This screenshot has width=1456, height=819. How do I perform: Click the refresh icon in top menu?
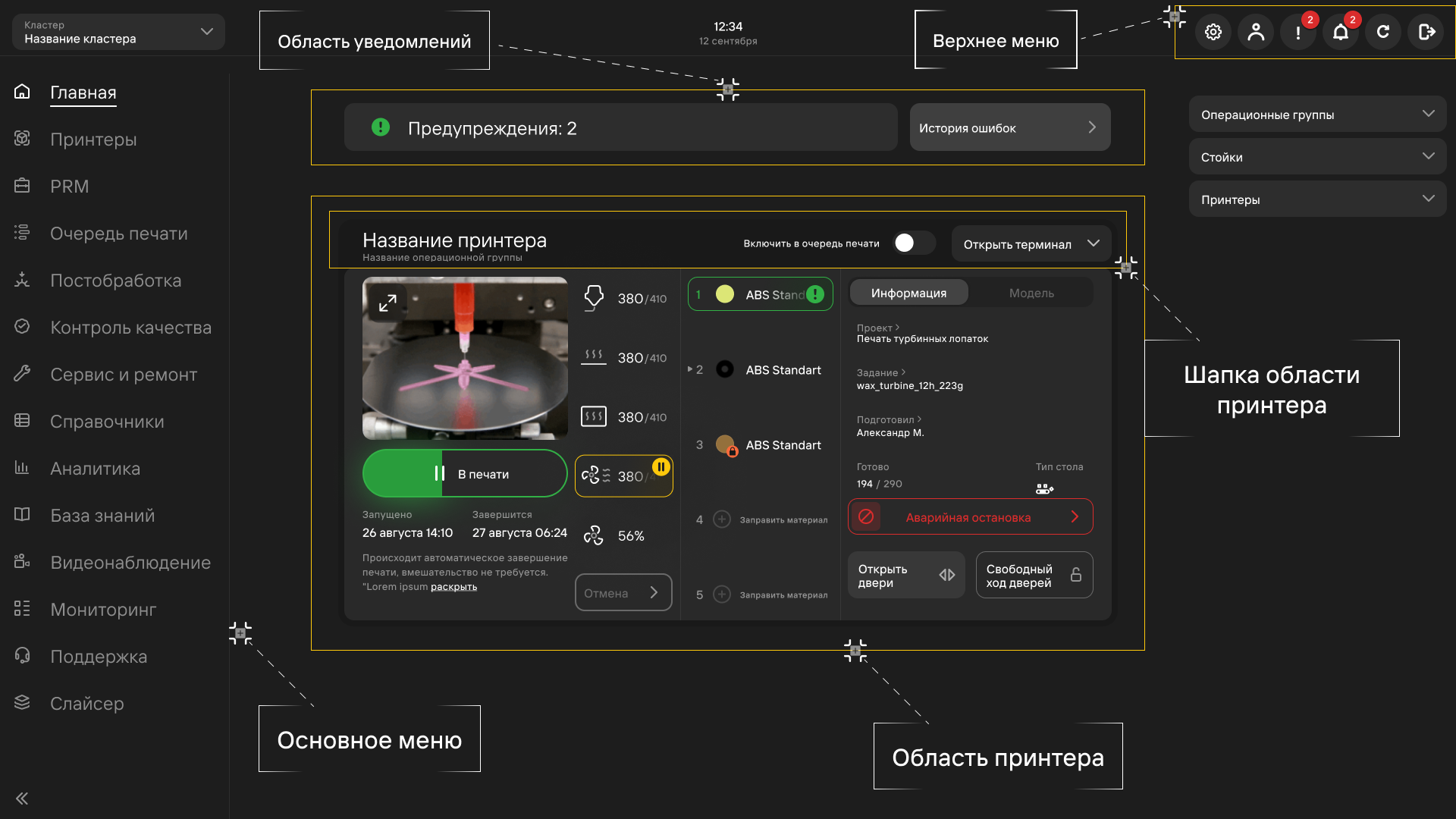pos(1383,32)
